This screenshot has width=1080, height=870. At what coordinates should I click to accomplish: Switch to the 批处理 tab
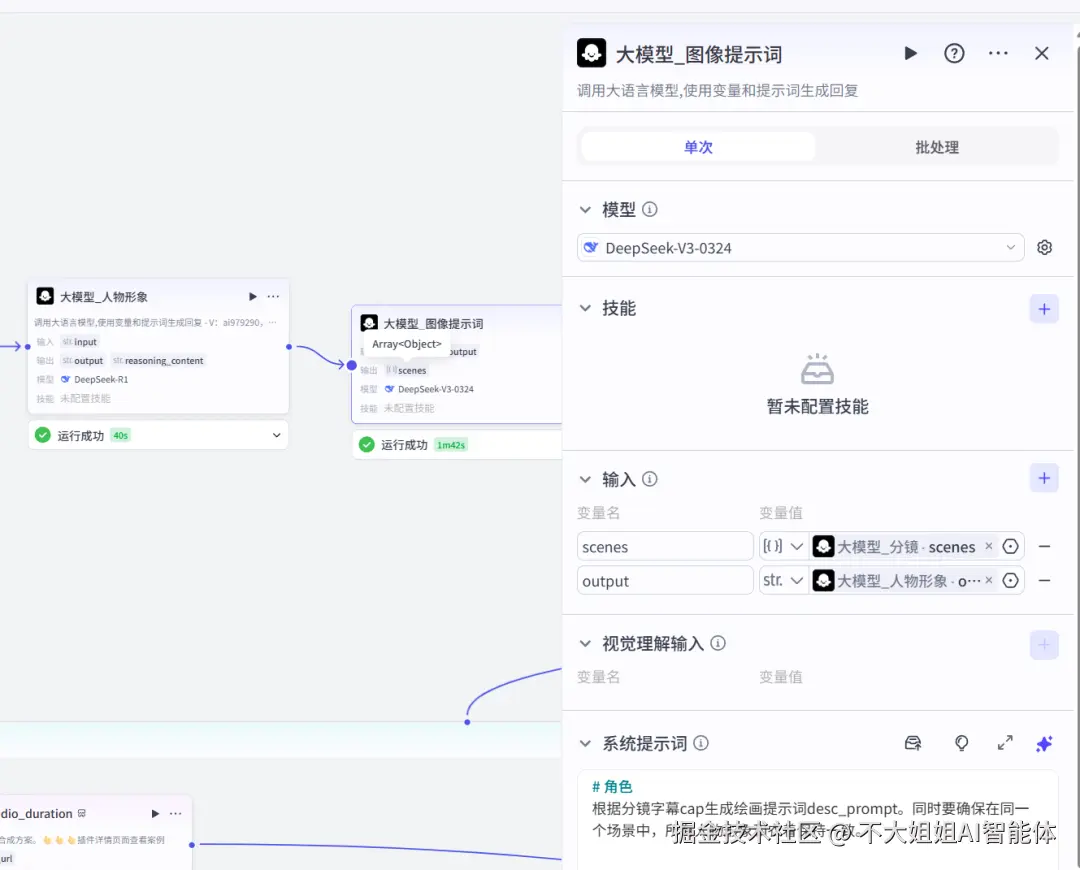[936, 147]
